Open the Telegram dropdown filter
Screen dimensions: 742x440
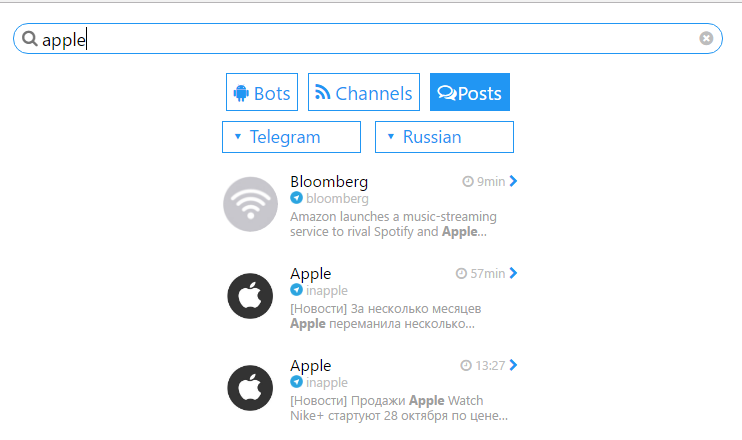point(291,137)
